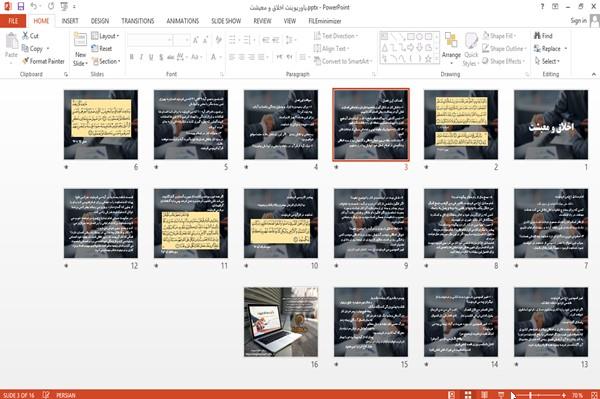The width and height of the screenshot is (600, 399).
Task: Open the Shape Outline menu
Action: pyautogui.click(x=504, y=49)
